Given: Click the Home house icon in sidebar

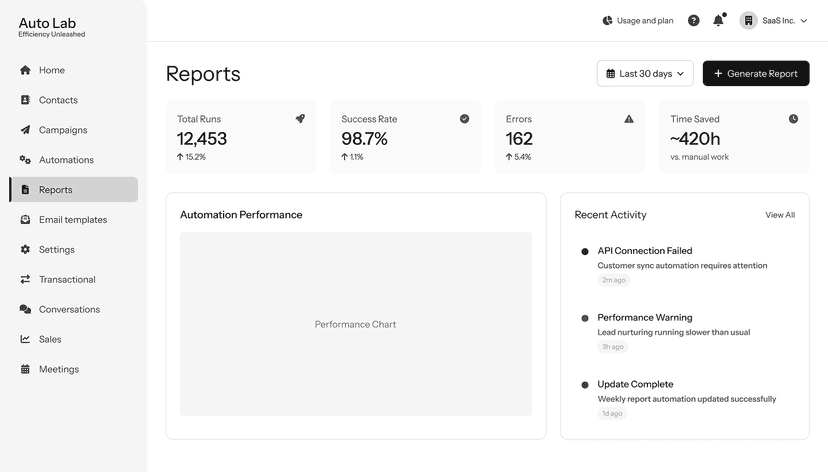Looking at the screenshot, I should pos(25,70).
